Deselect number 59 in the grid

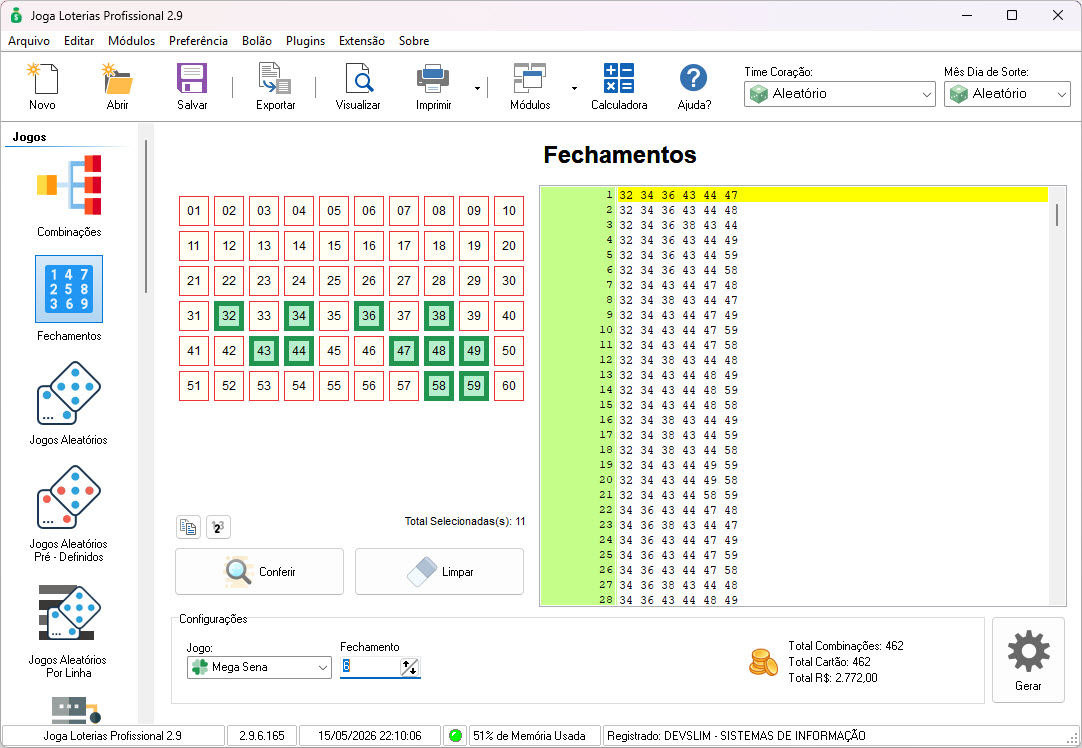point(473,386)
